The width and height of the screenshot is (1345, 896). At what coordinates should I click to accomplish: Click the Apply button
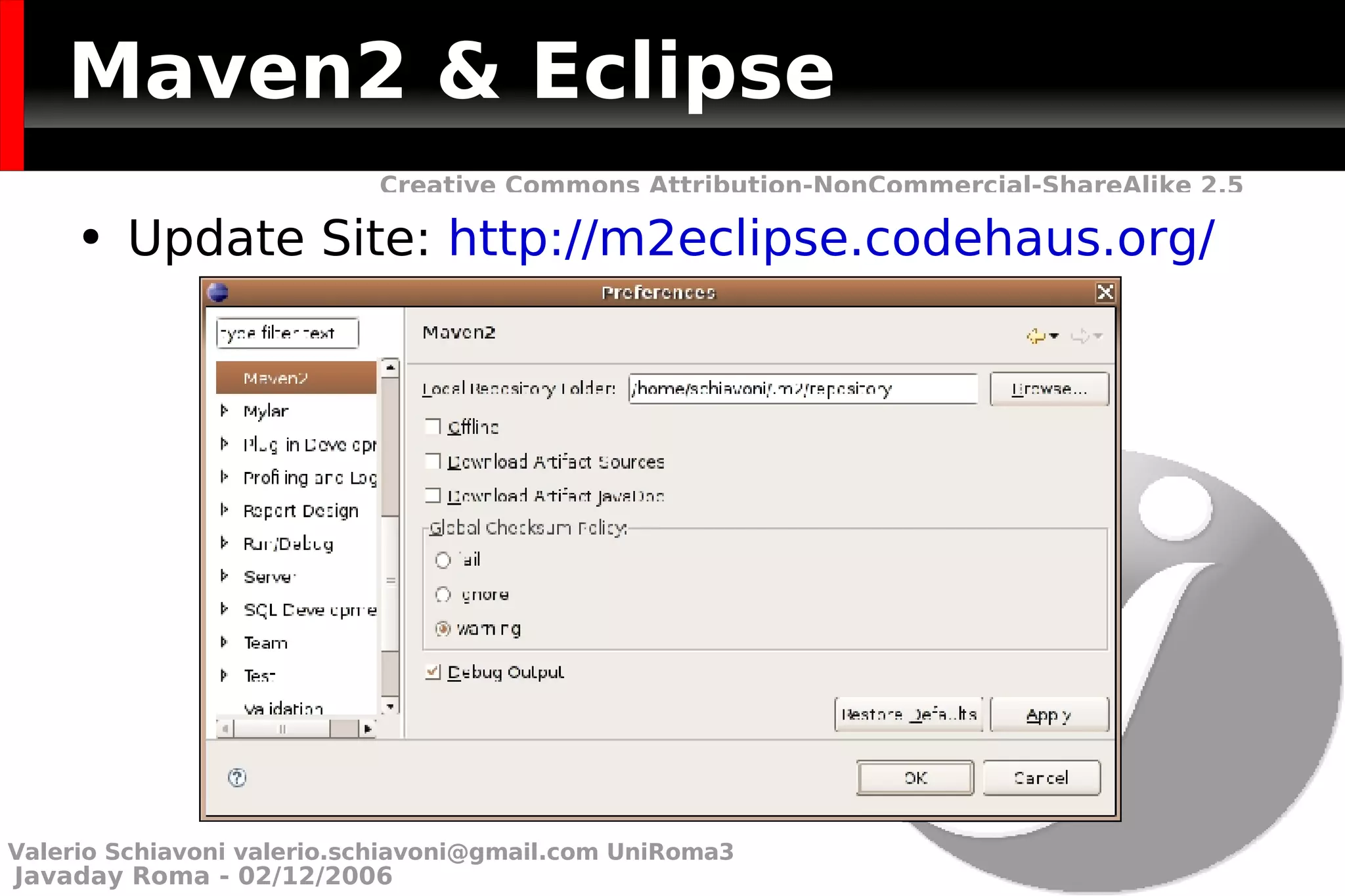1049,714
